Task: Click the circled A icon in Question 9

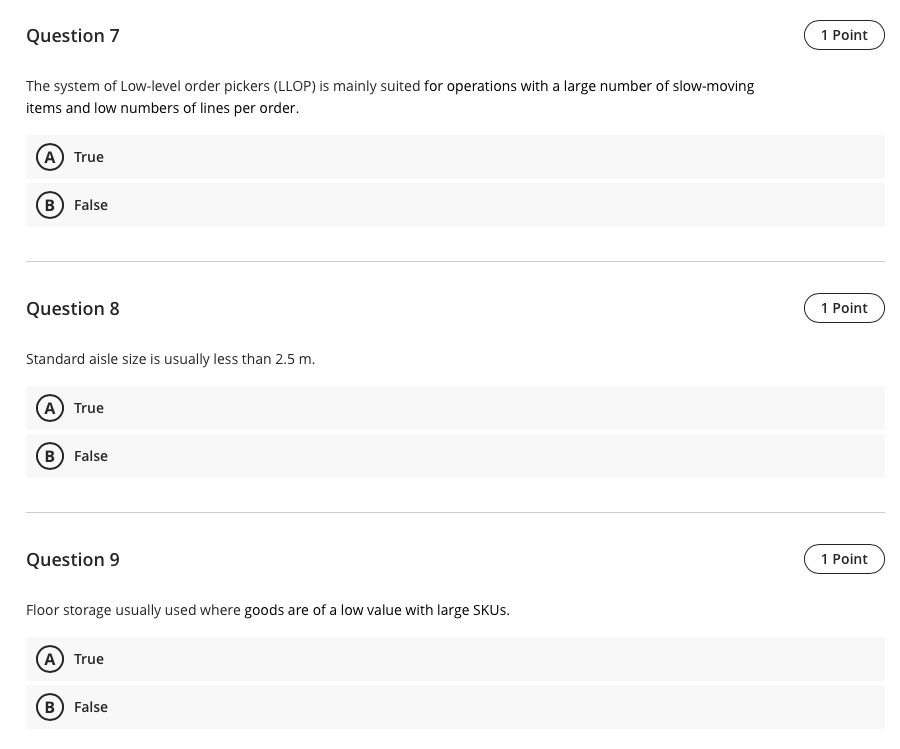Action: pos(50,659)
